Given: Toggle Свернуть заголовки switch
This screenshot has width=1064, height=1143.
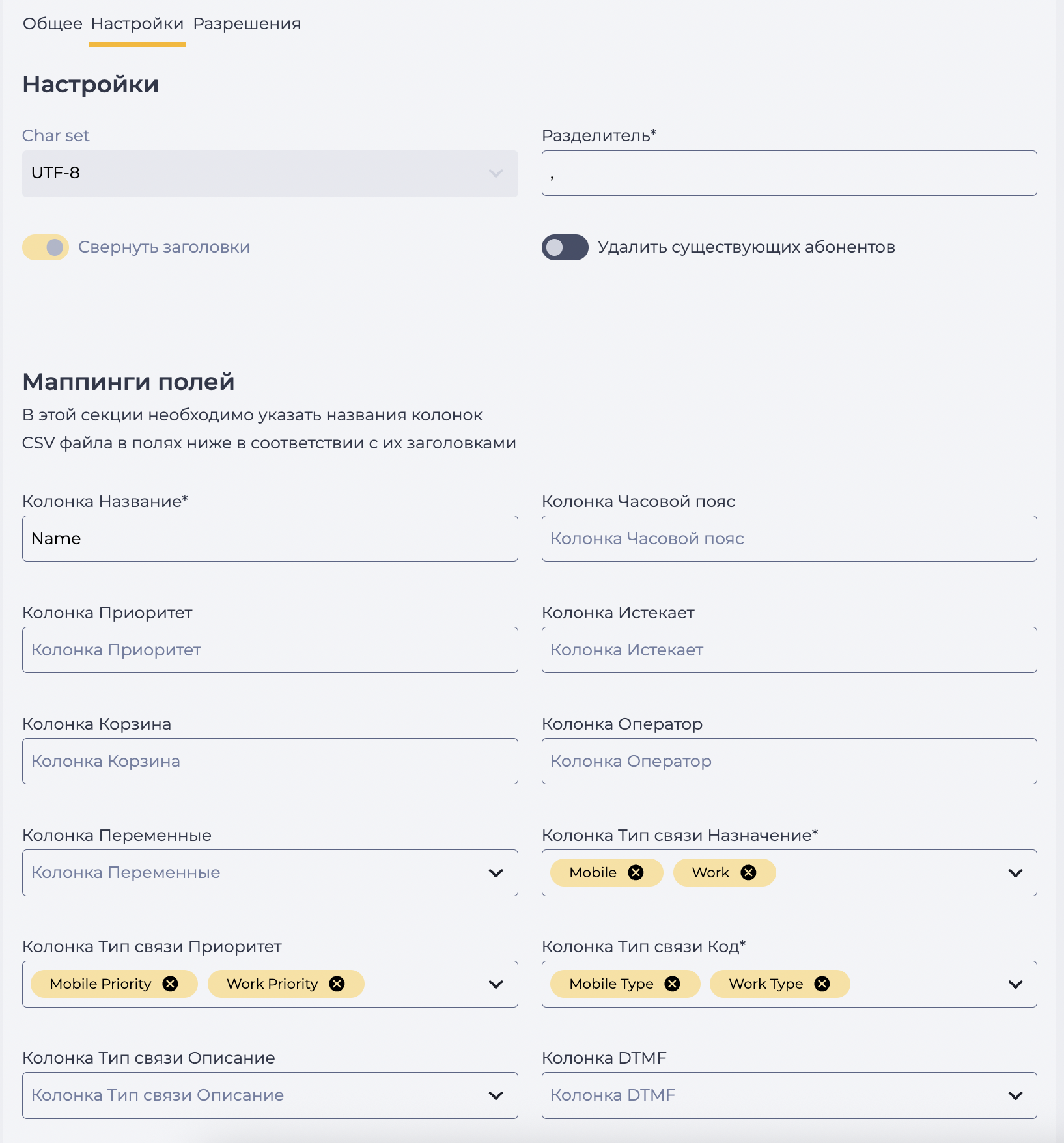Looking at the screenshot, I should (46, 247).
